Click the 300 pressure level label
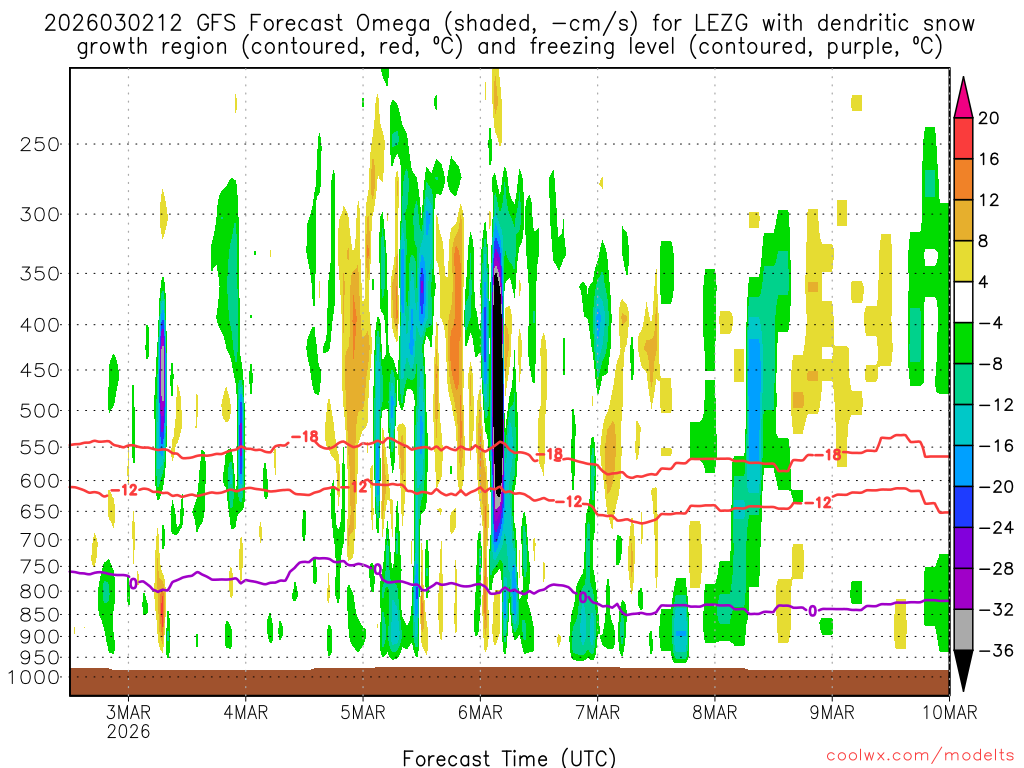The image size is (1024, 768). pyautogui.click(x=40, y=214)
